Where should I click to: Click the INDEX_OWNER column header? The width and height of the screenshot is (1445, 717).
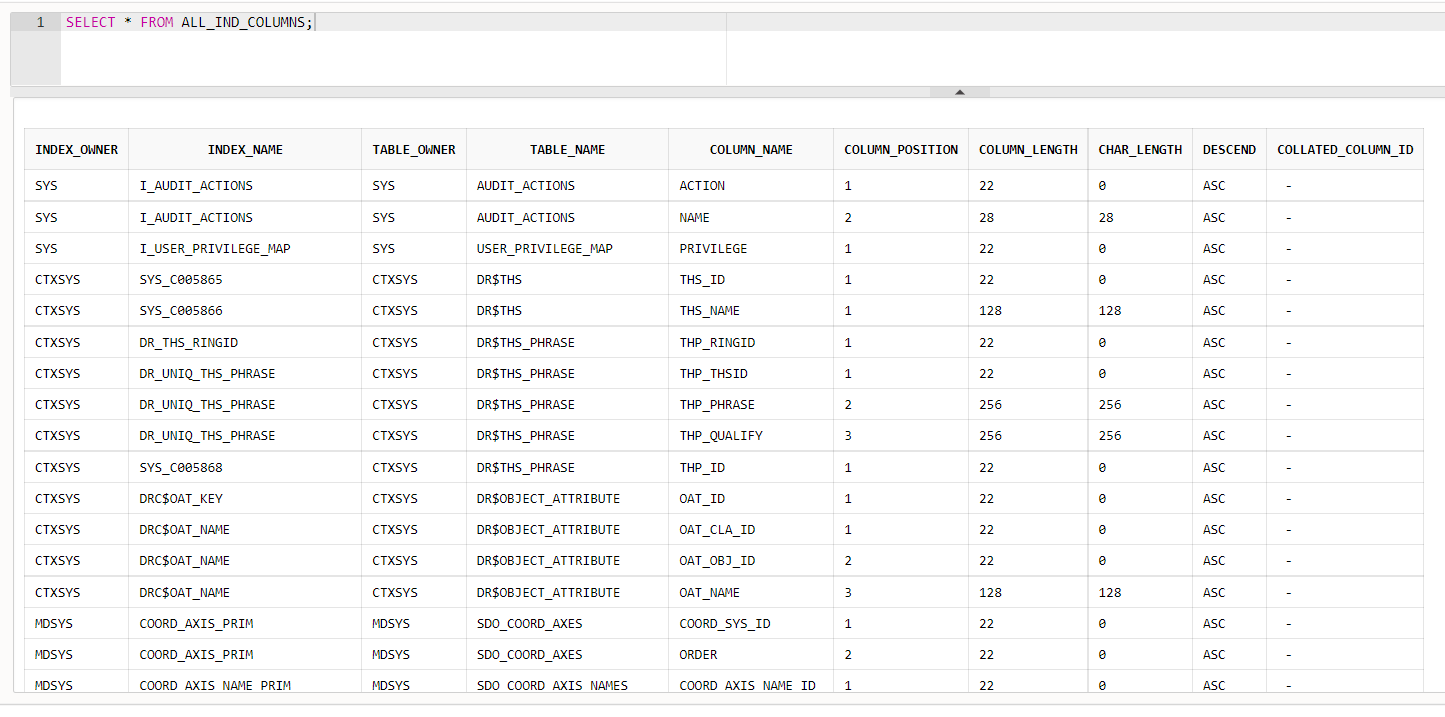click(76, 150)
